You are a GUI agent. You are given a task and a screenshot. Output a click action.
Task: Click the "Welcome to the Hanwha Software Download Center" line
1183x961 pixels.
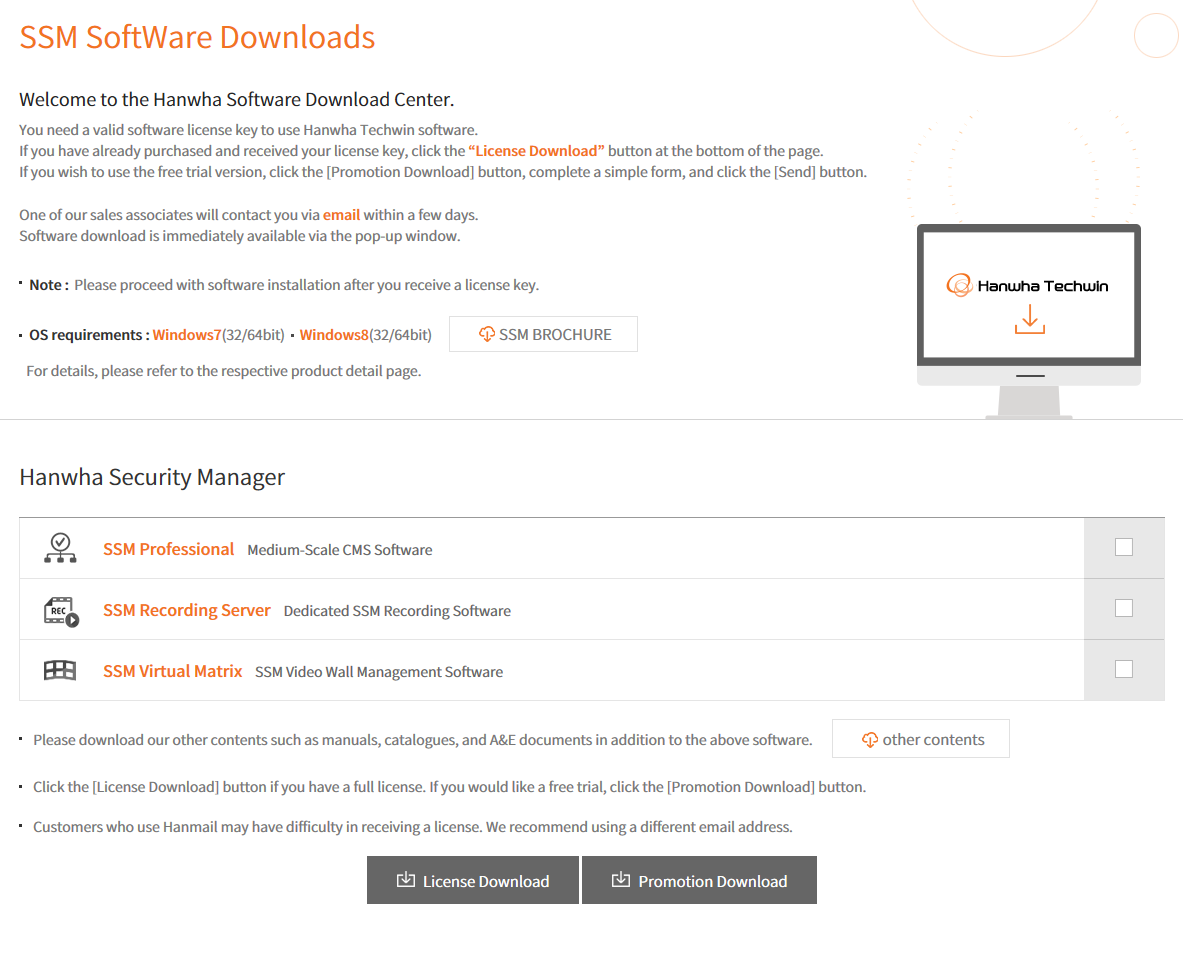click(236, 100)
